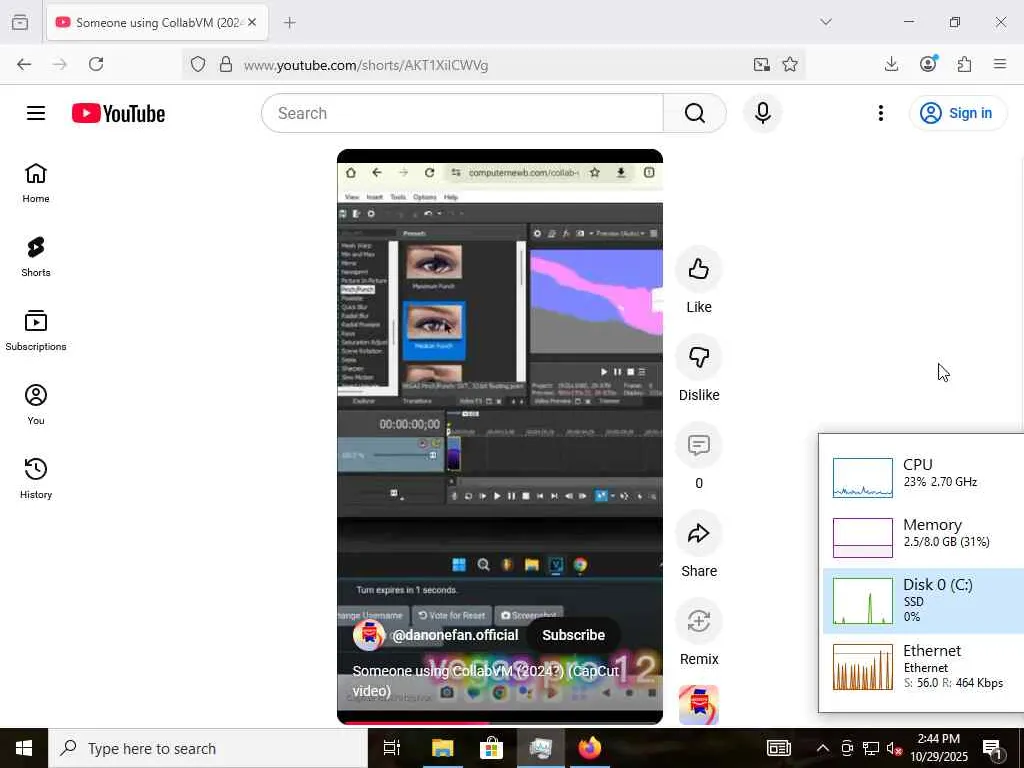
Task: Dislike this Short
Action: tap(699, 357)
